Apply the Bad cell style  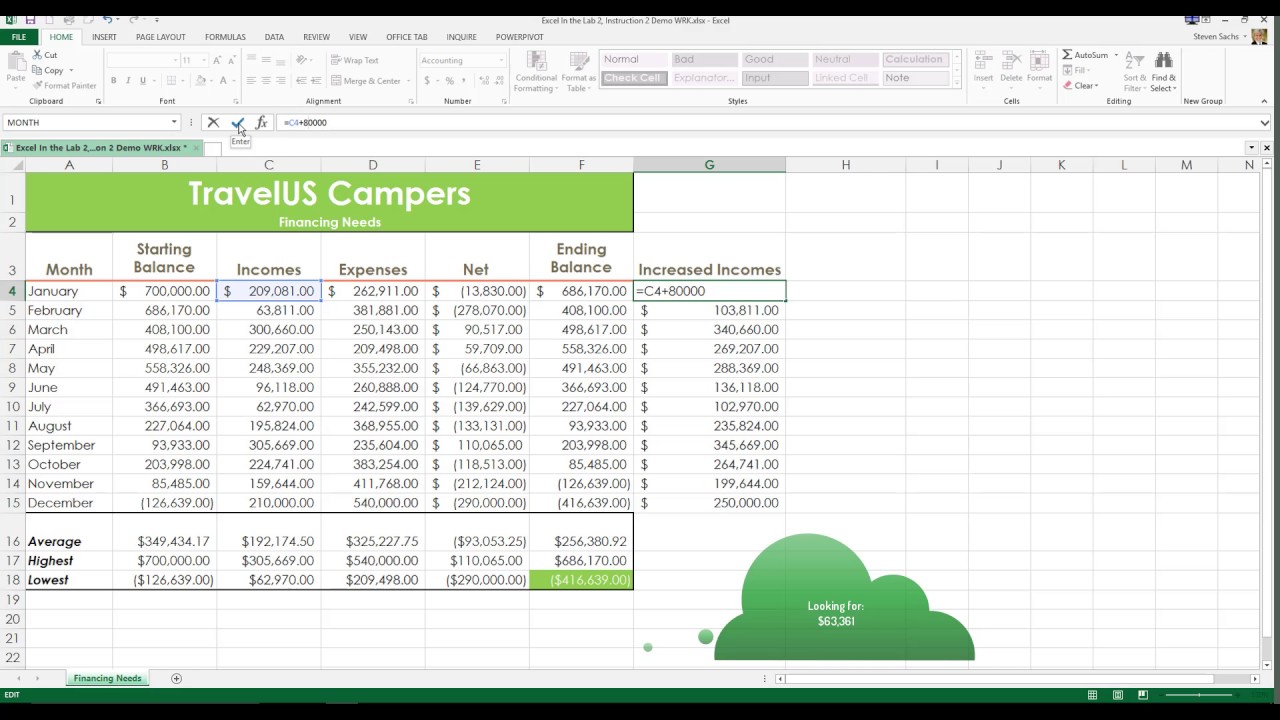pos(704,59)
